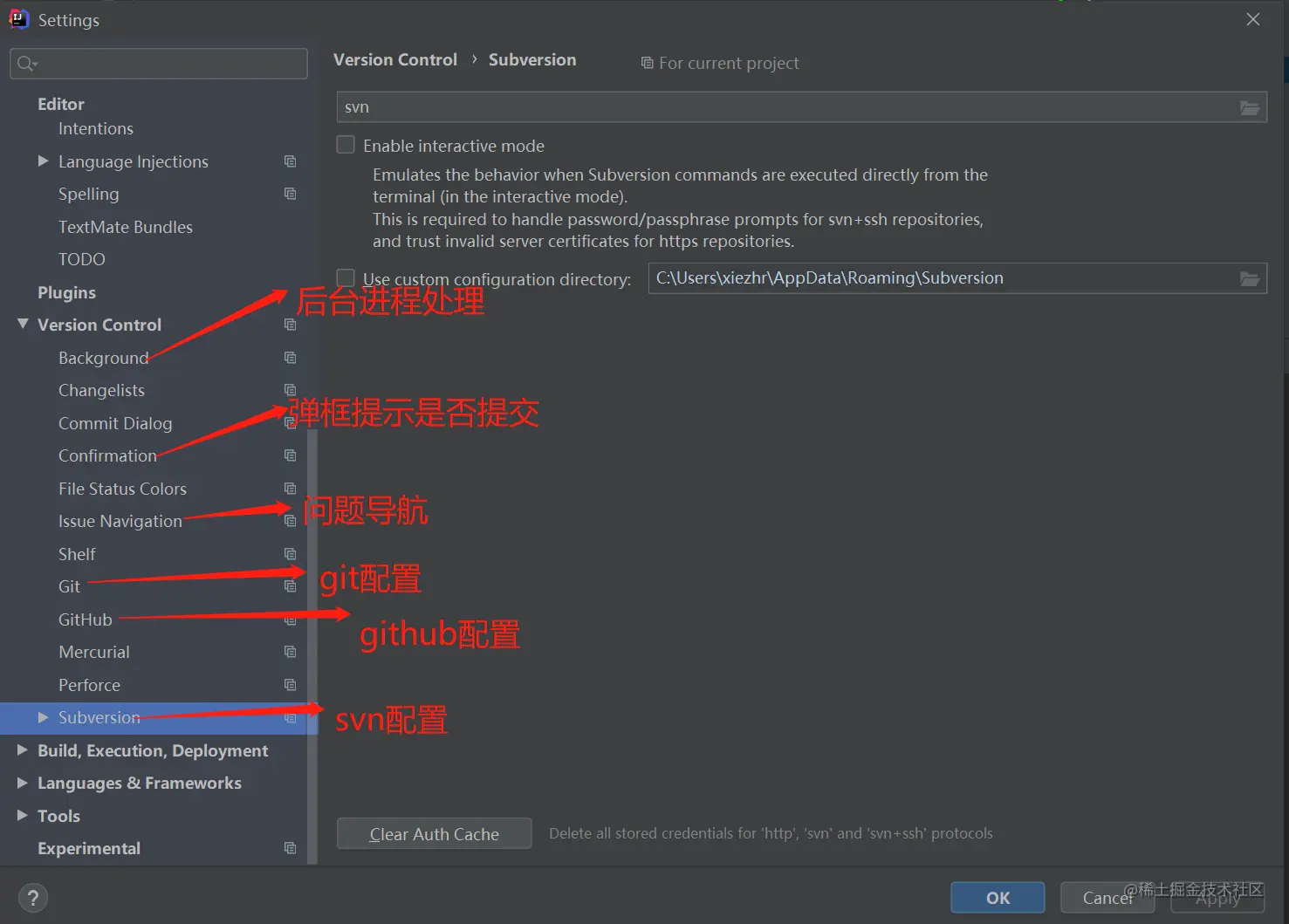Confirm settings with the OK button
The height and width of the screenshot is (924, 1289).
tap(998, 897)
